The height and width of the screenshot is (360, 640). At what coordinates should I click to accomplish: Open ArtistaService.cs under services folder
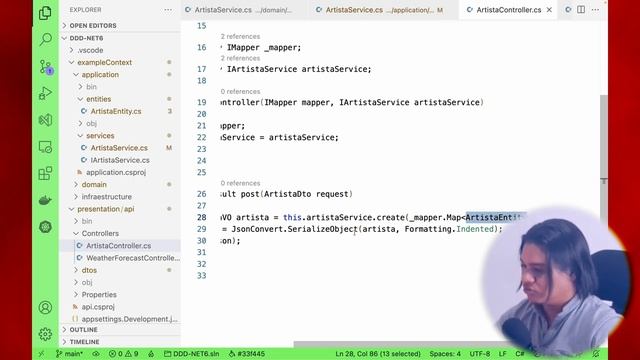tap(120, 148)
